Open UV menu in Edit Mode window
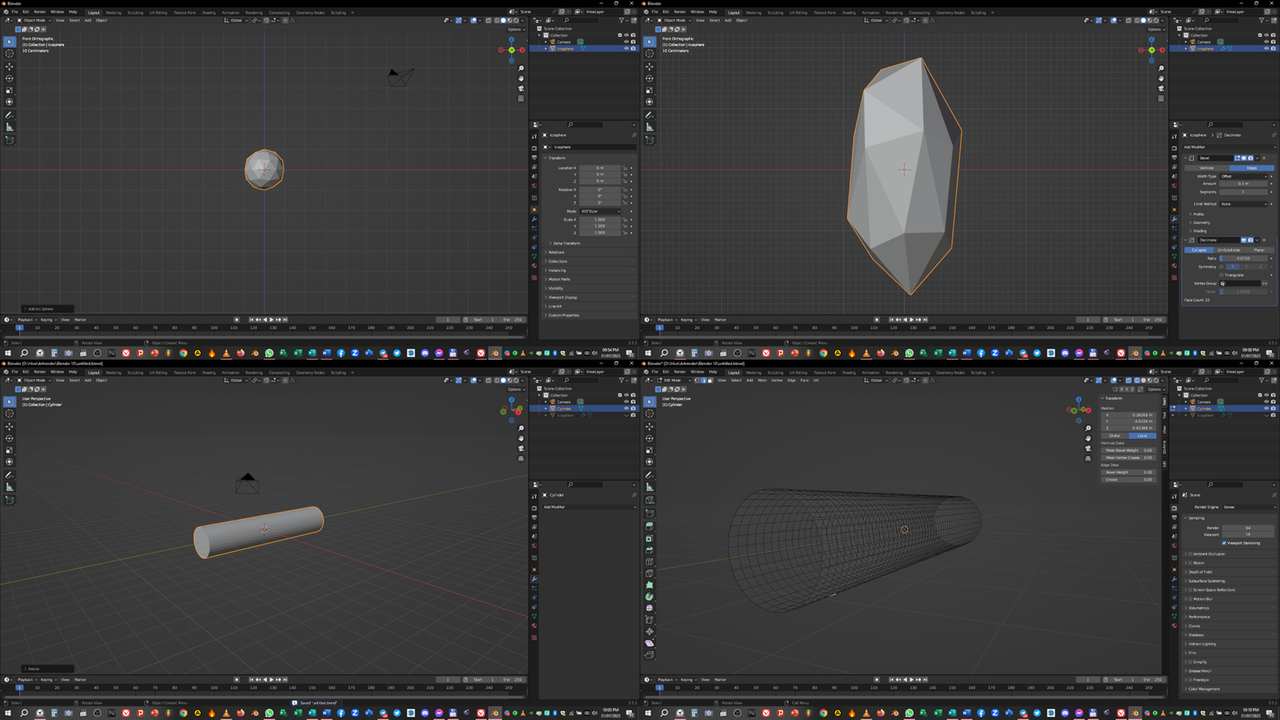Image resolution: width=1280 pixels, height=720 pixels. tap(816, 380)
